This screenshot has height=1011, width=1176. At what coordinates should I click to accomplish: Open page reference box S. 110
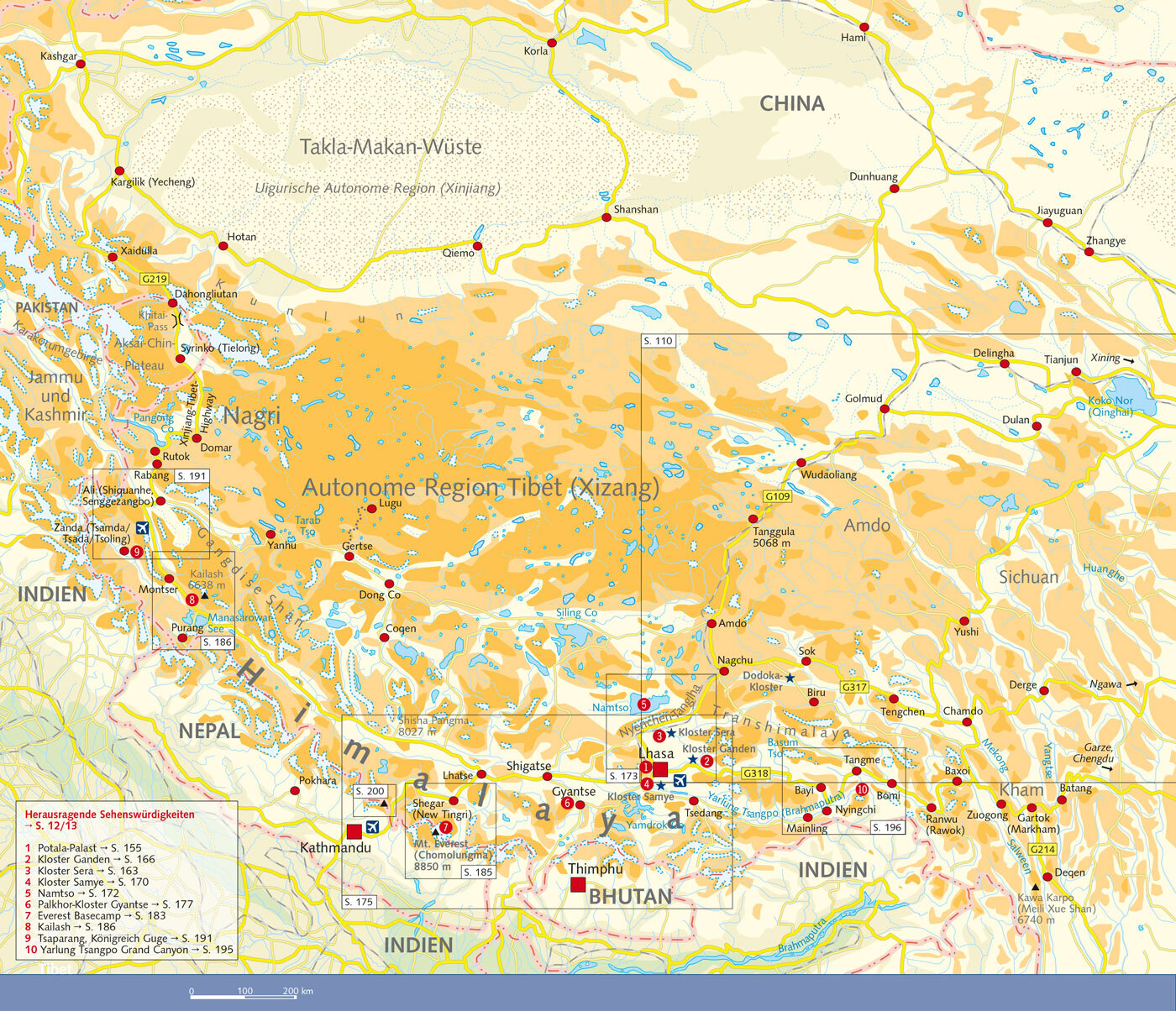point(659,341)
